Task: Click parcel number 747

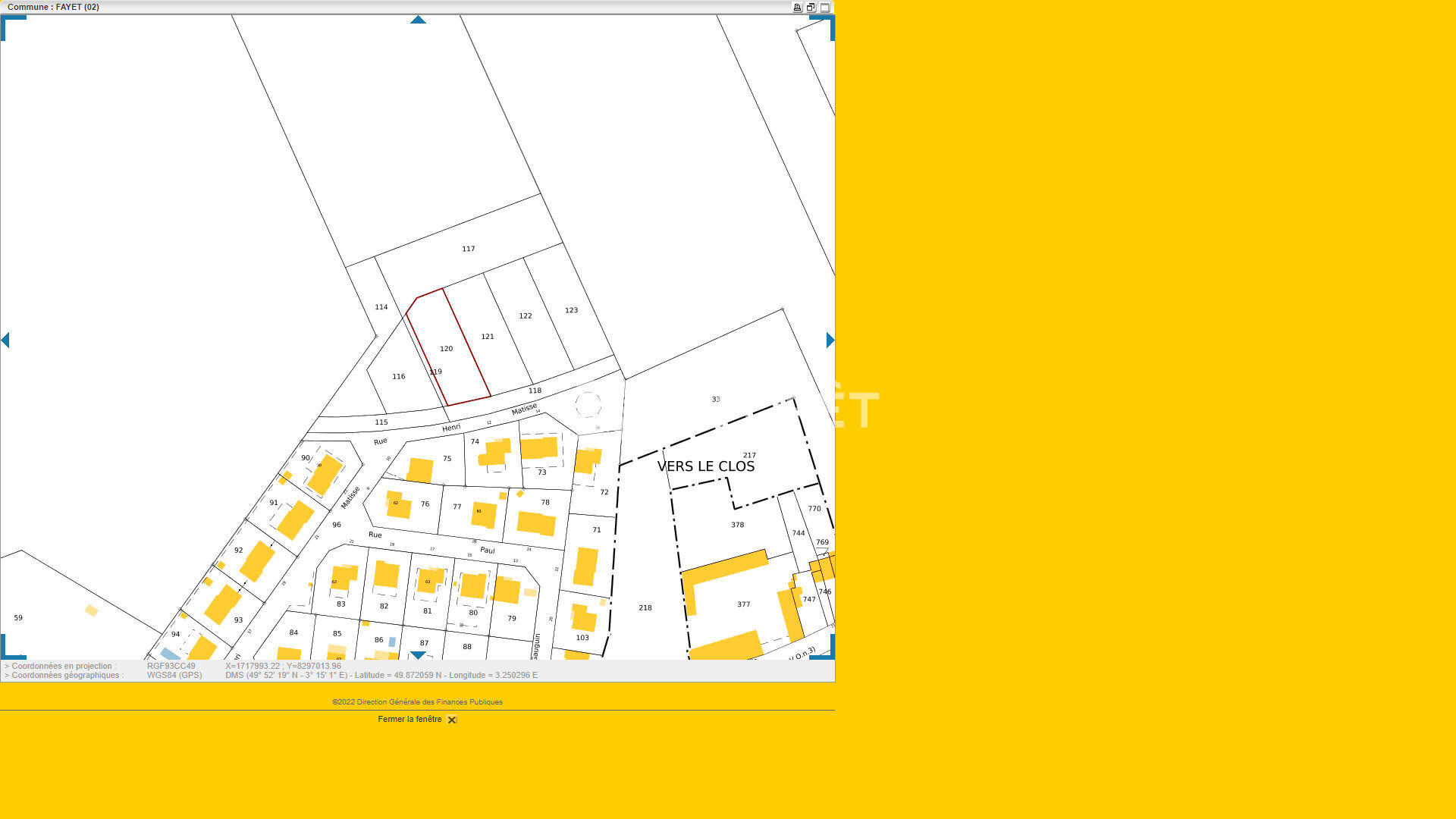Action: pos(810,599)
